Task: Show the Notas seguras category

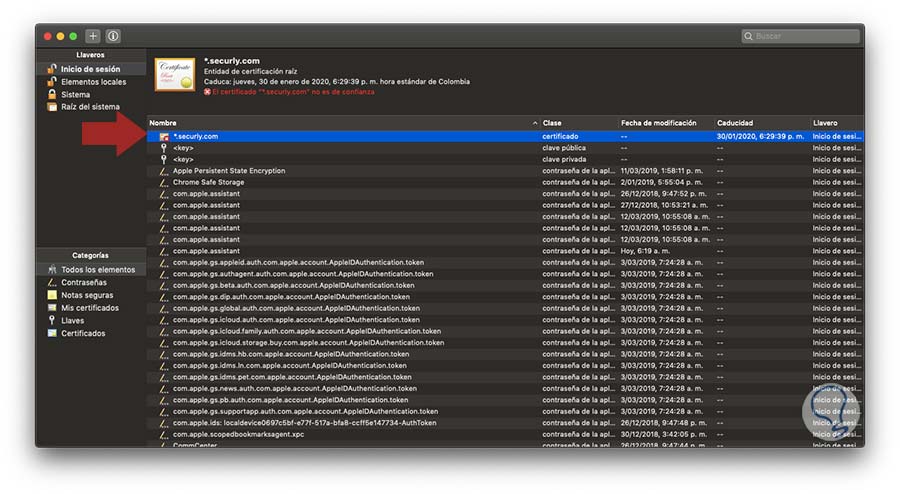Action: [x=87, y=295]
